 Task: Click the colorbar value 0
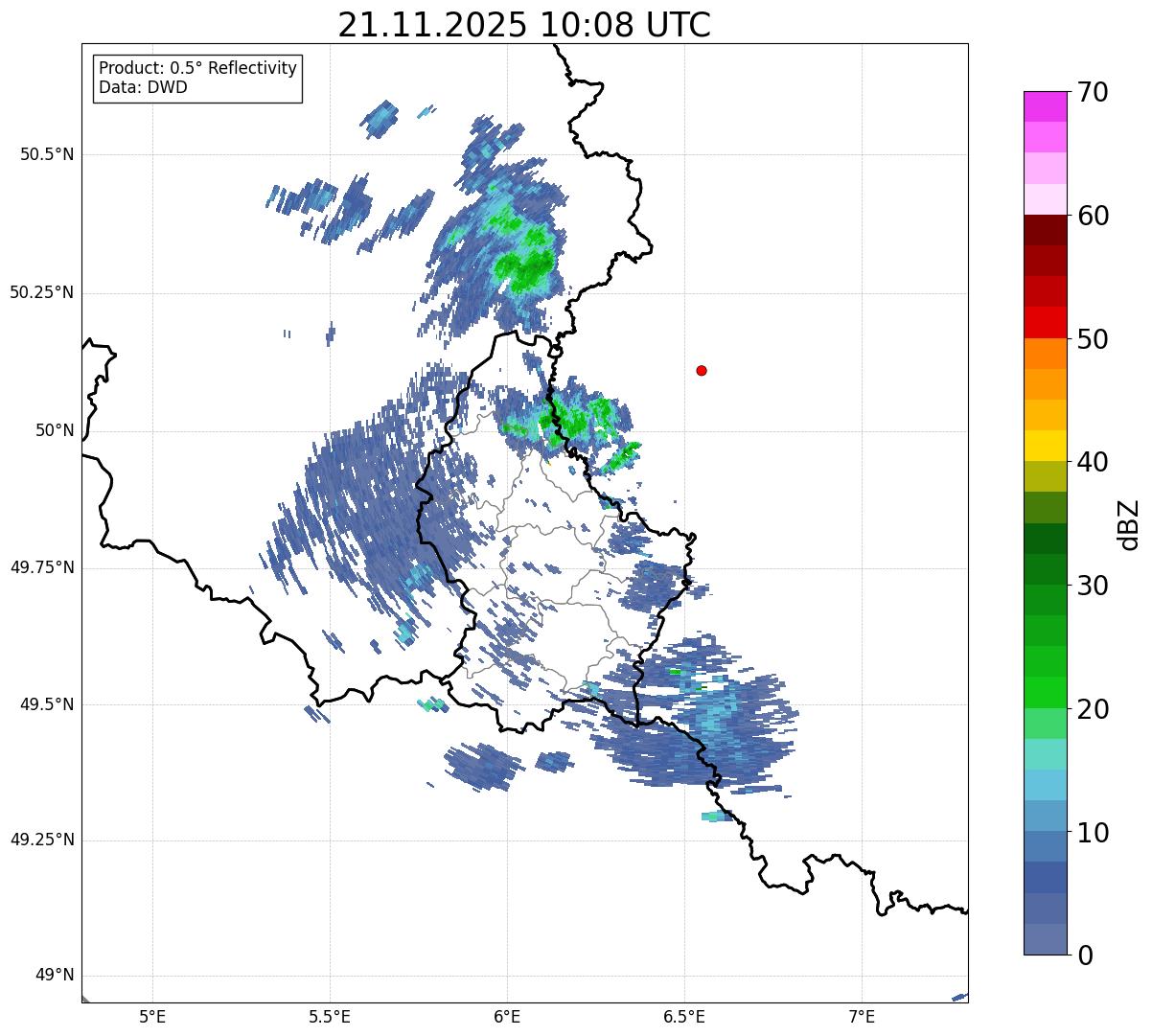click(x=1085, y=955)
